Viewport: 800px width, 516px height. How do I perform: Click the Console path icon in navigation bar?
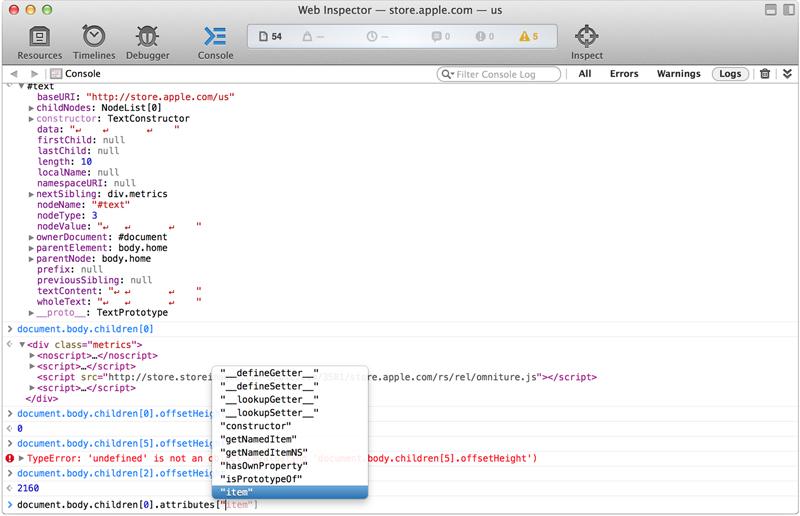(56, 73)
